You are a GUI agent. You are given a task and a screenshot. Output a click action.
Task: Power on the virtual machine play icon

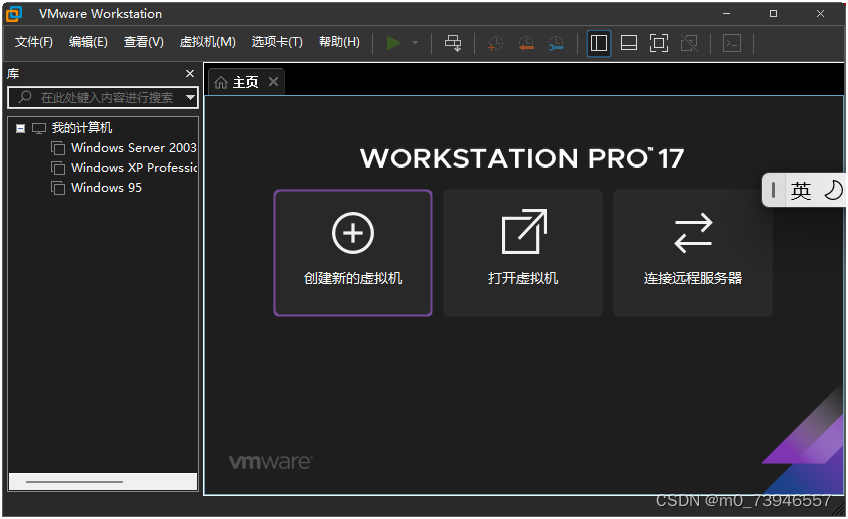[393, 43]
